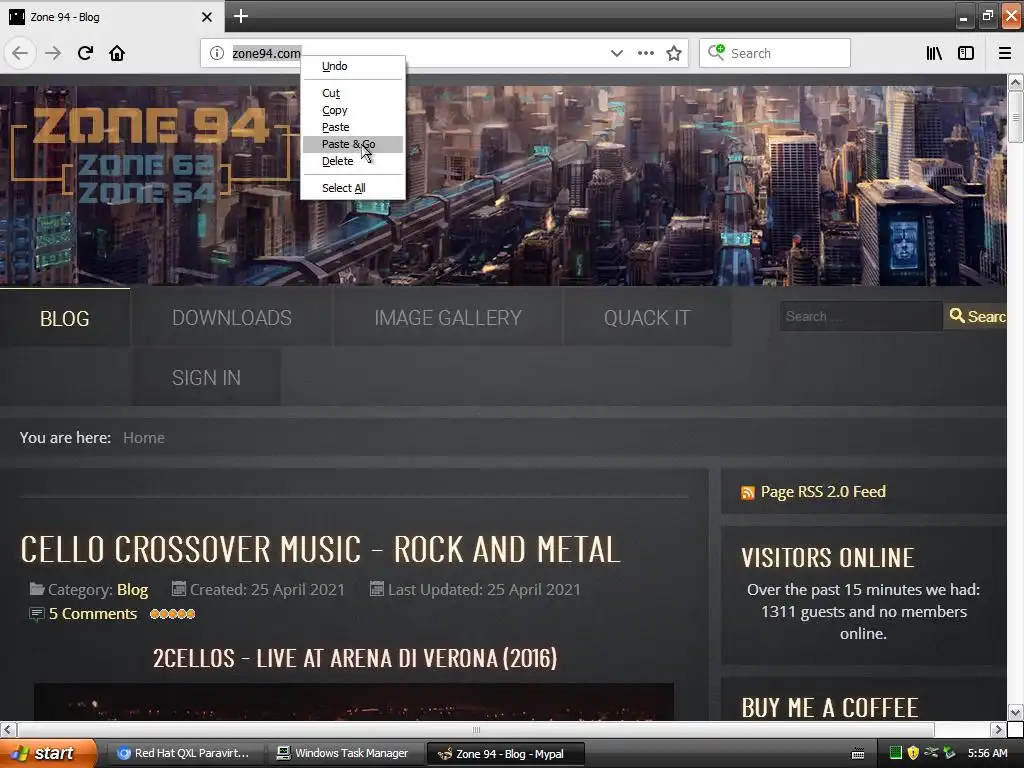Click Zone 94 - Blog - Mypal taskbar item
Screen dimensions: 1024x768
tap(505, 754)
